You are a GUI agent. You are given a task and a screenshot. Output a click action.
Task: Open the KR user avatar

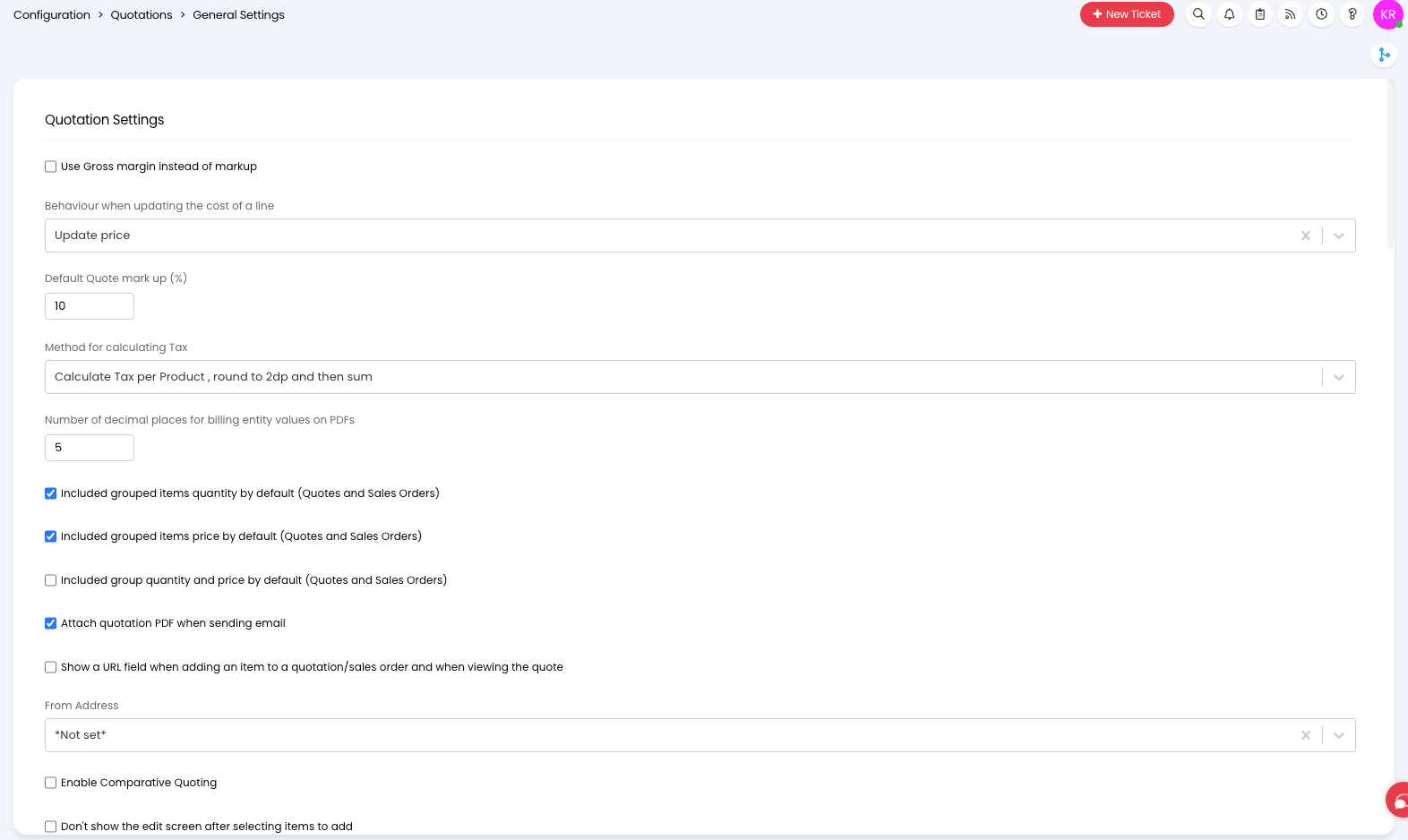1388,14
